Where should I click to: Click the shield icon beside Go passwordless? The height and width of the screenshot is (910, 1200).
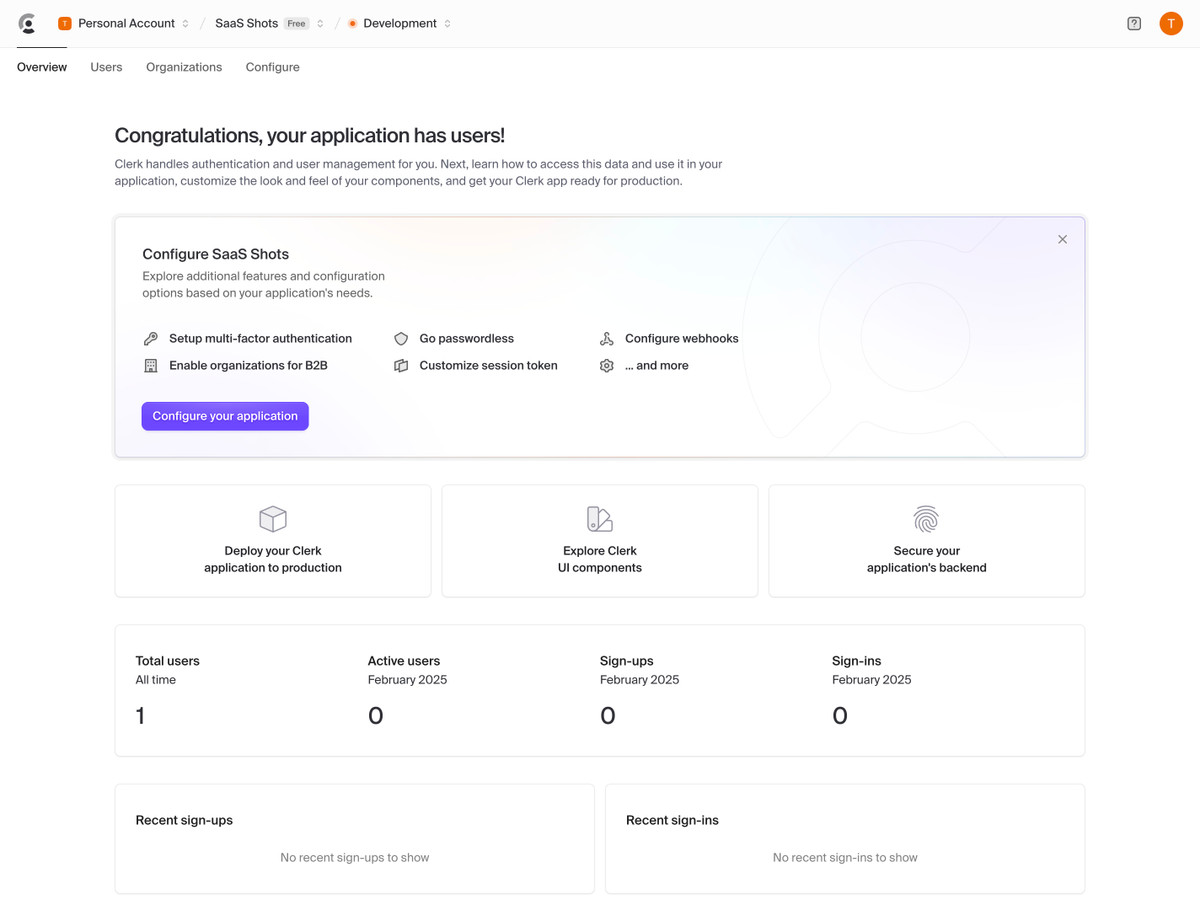tap(401, 339)
